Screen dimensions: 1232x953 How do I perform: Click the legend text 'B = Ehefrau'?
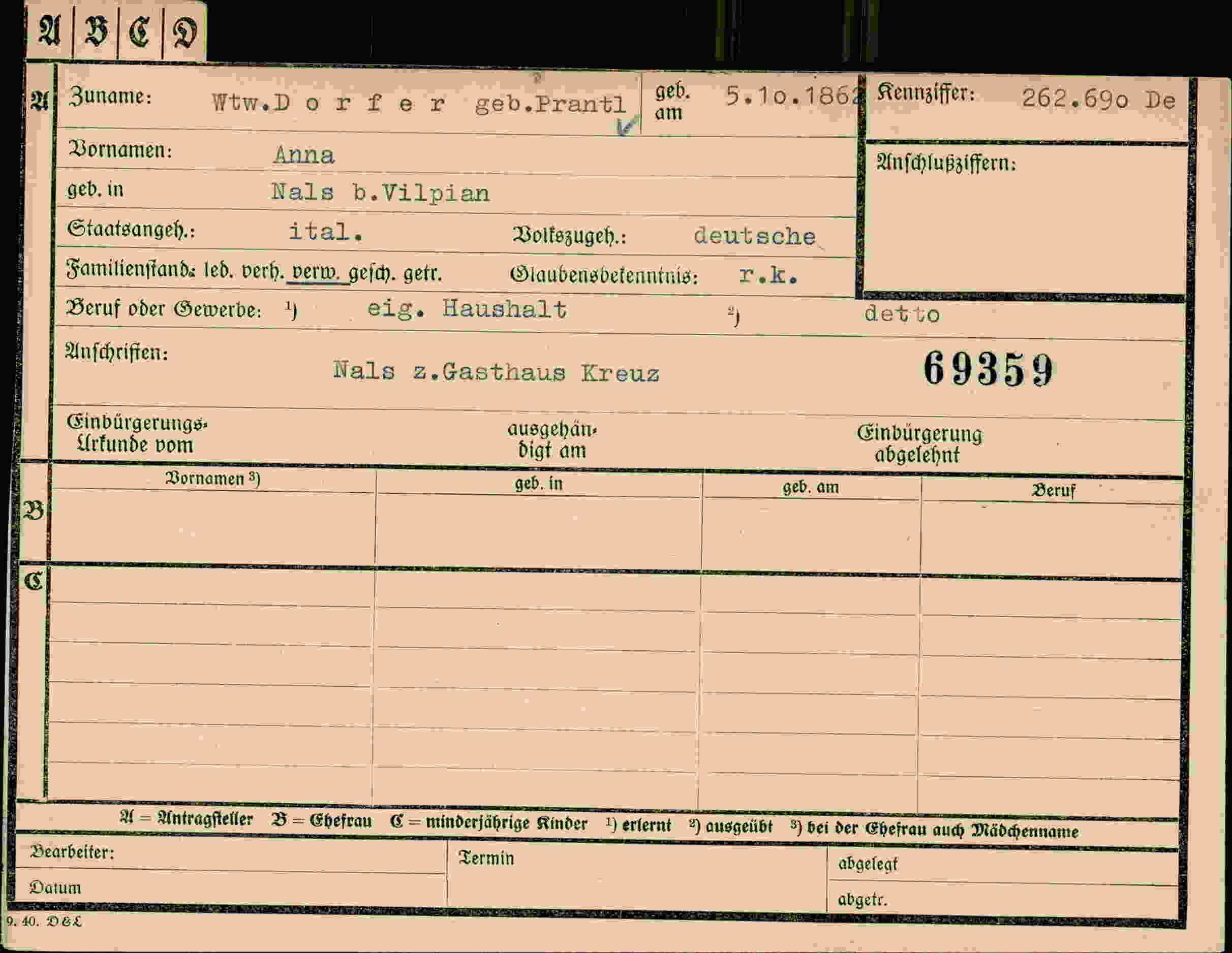[x=322, y=820]
